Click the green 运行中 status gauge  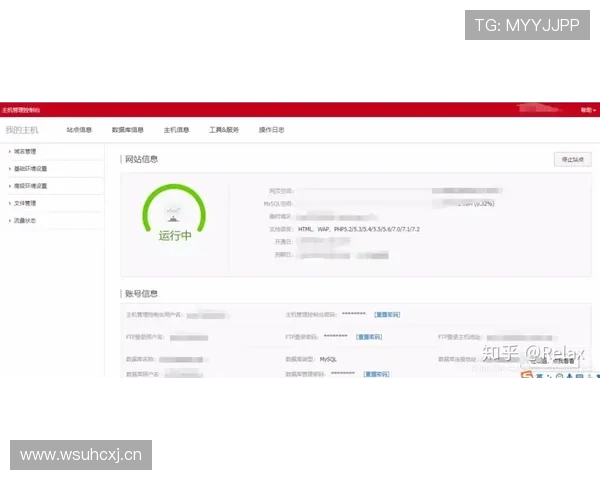(x=174, y=213)
